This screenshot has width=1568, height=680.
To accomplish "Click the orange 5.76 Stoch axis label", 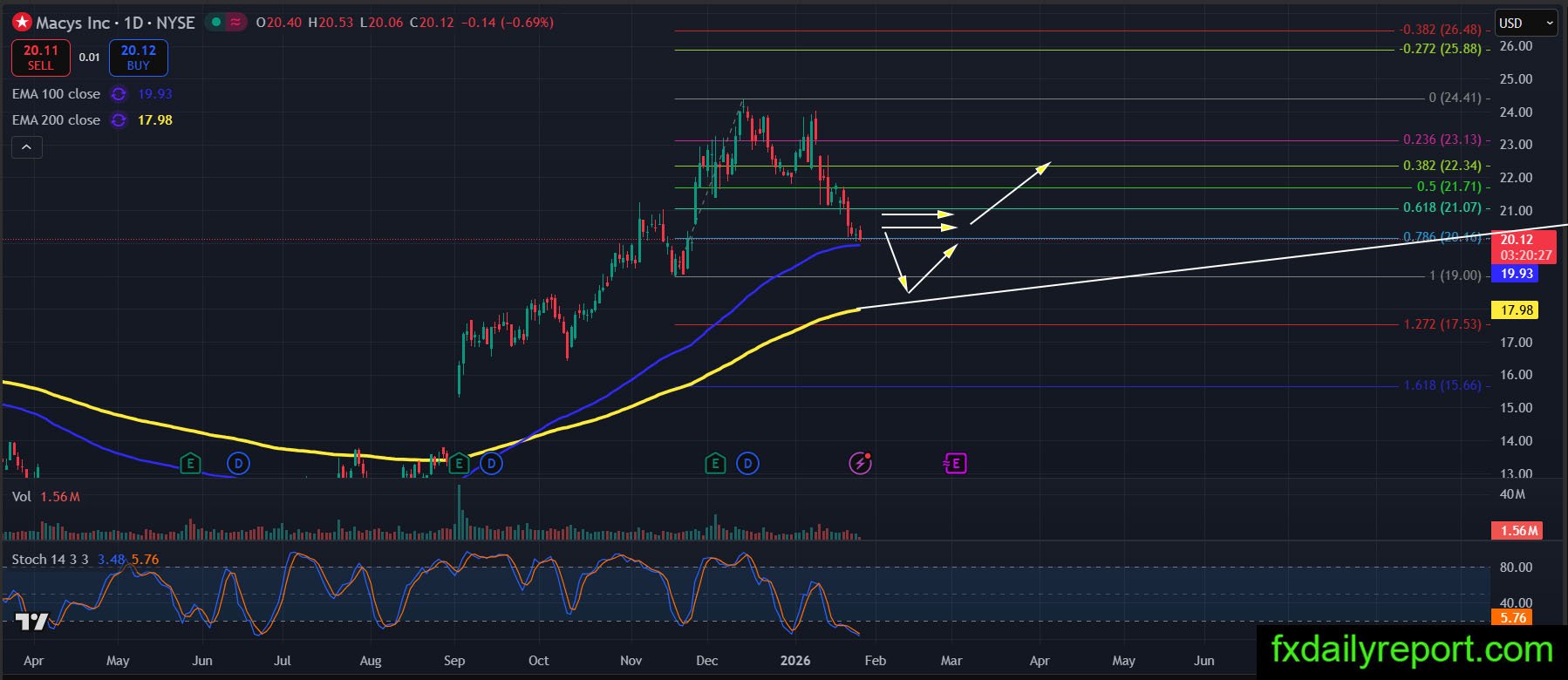I will [1513, 617].
